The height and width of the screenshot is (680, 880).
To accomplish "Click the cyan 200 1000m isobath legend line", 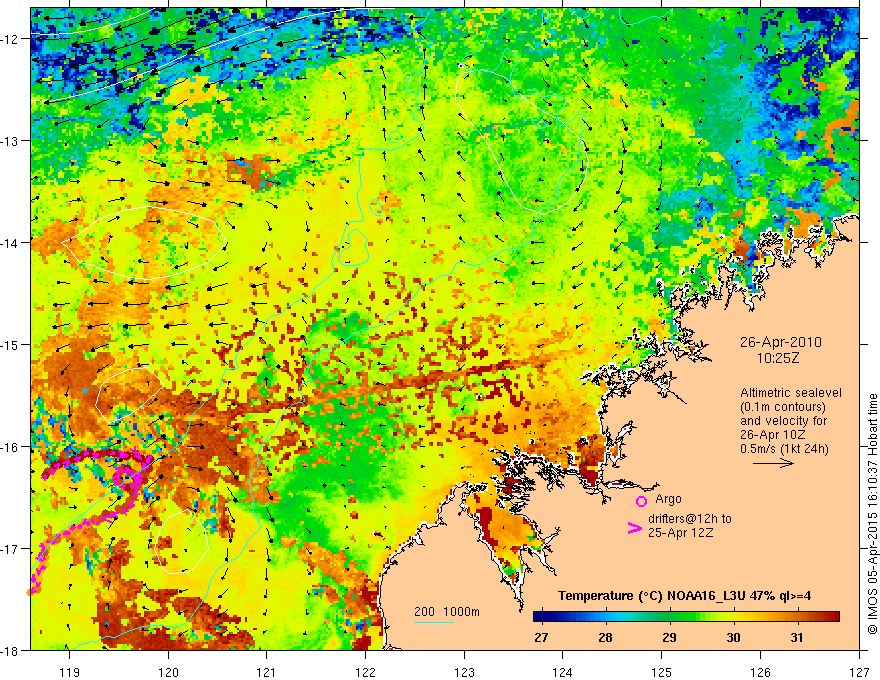I will (434, 622).
